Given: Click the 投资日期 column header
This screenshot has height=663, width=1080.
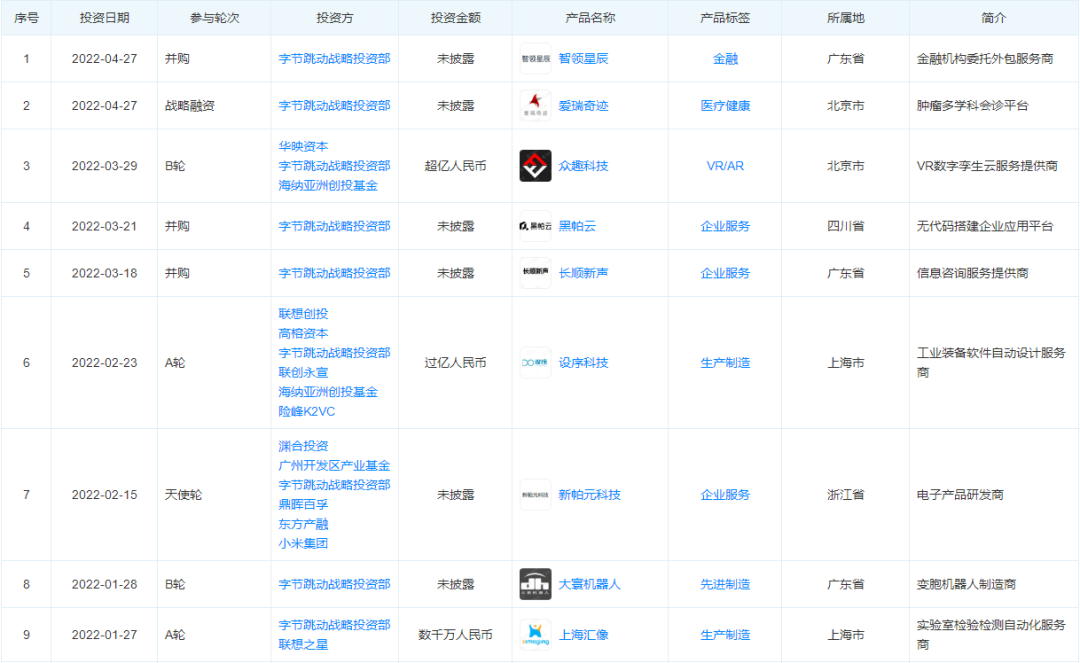Looking at the screenshot, I should coord(100,19).
